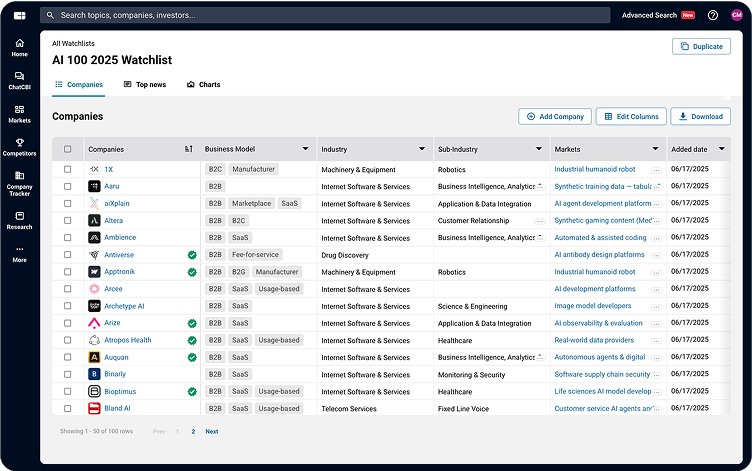Check the box for the Aaru row
The height and width of the screenshot is (471, 752).
(68, 186)
